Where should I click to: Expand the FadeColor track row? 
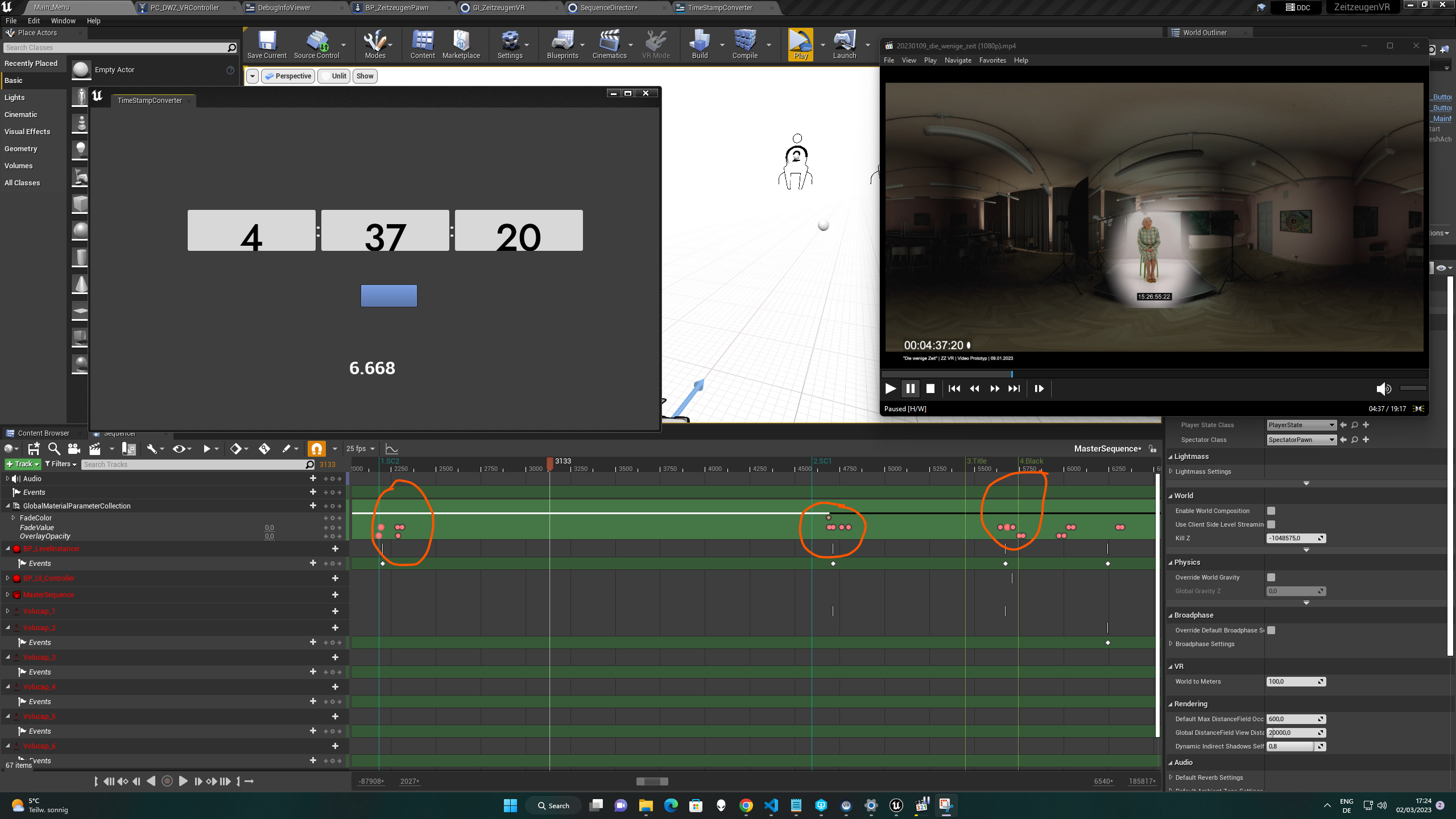tap(13, 518)
